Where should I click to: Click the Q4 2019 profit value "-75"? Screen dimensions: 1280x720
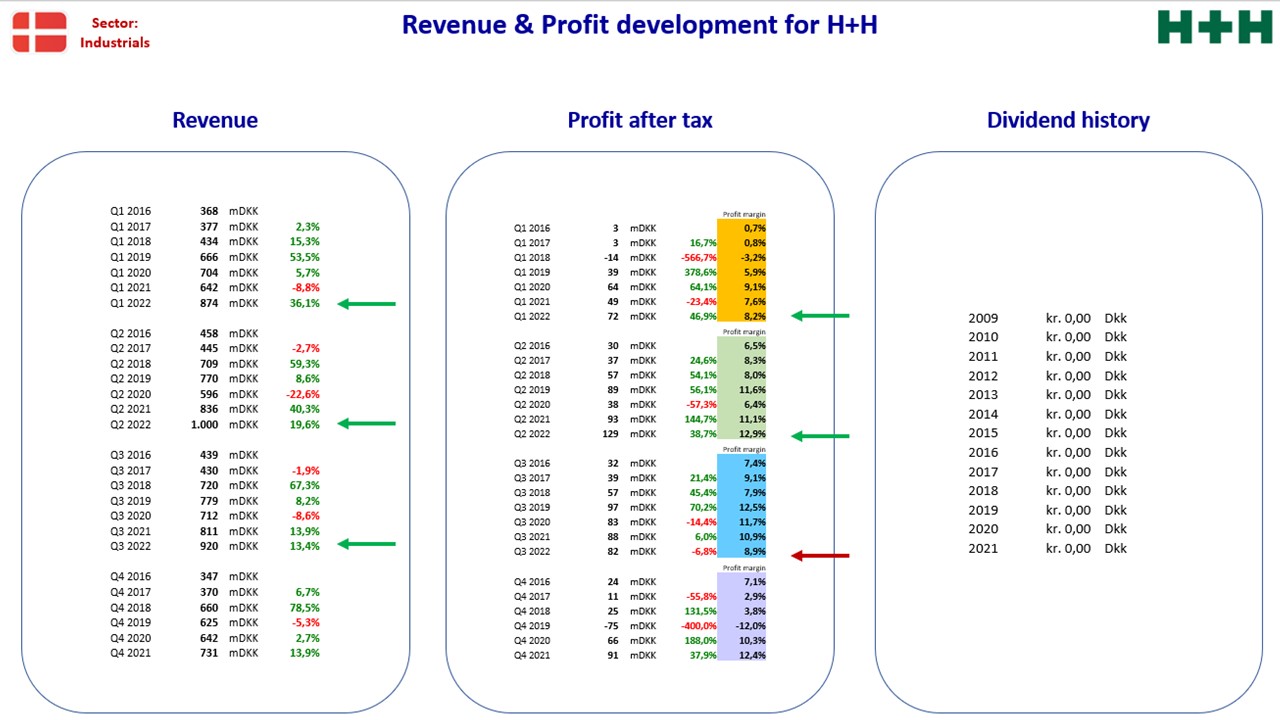(x=611, y=626)
